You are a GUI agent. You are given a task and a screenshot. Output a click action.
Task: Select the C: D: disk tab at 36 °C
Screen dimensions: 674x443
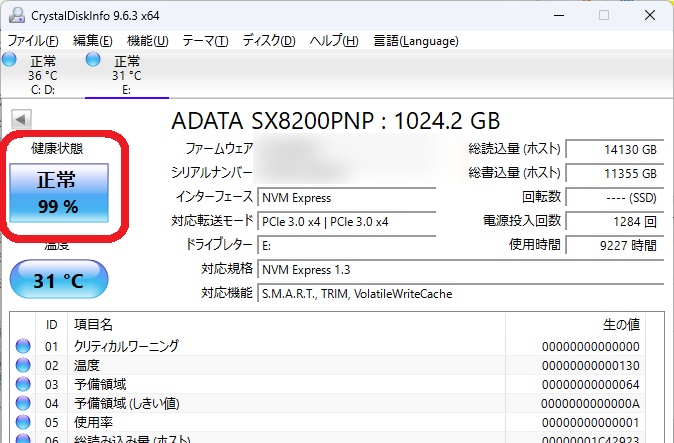(43, 75)
